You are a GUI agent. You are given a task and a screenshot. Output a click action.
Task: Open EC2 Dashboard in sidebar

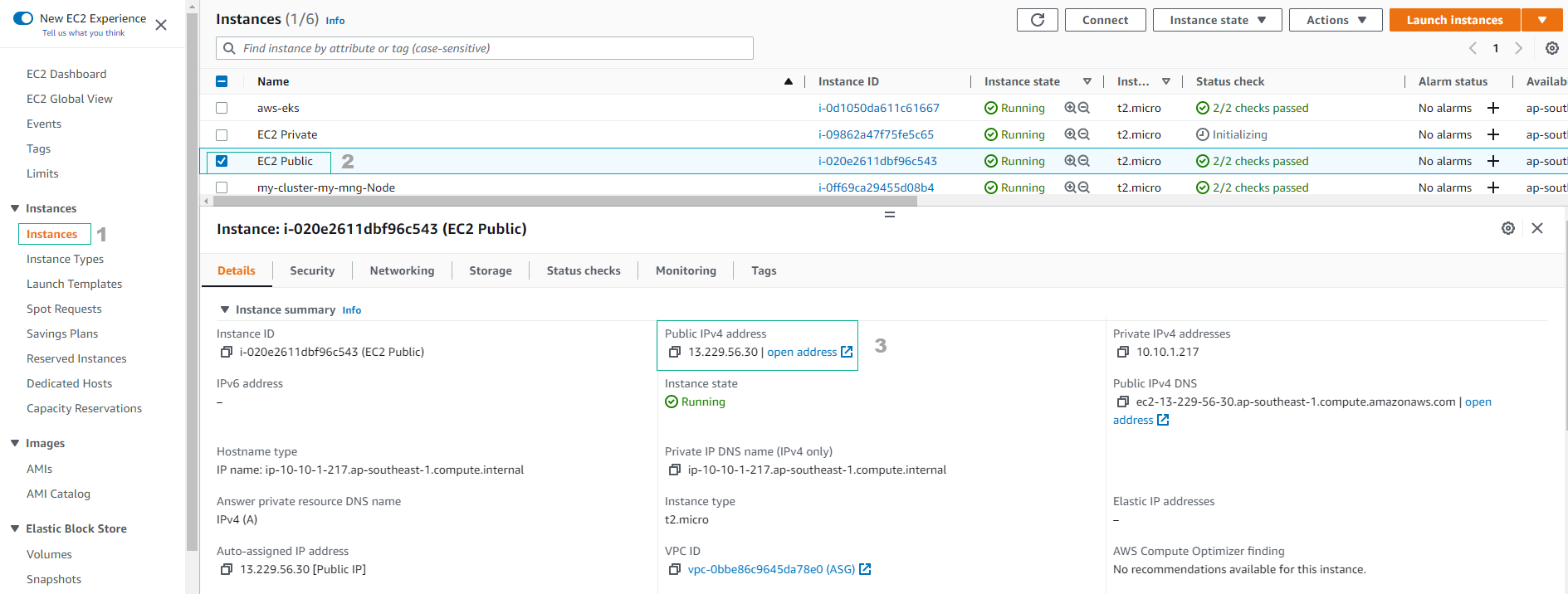coord(66,74)
